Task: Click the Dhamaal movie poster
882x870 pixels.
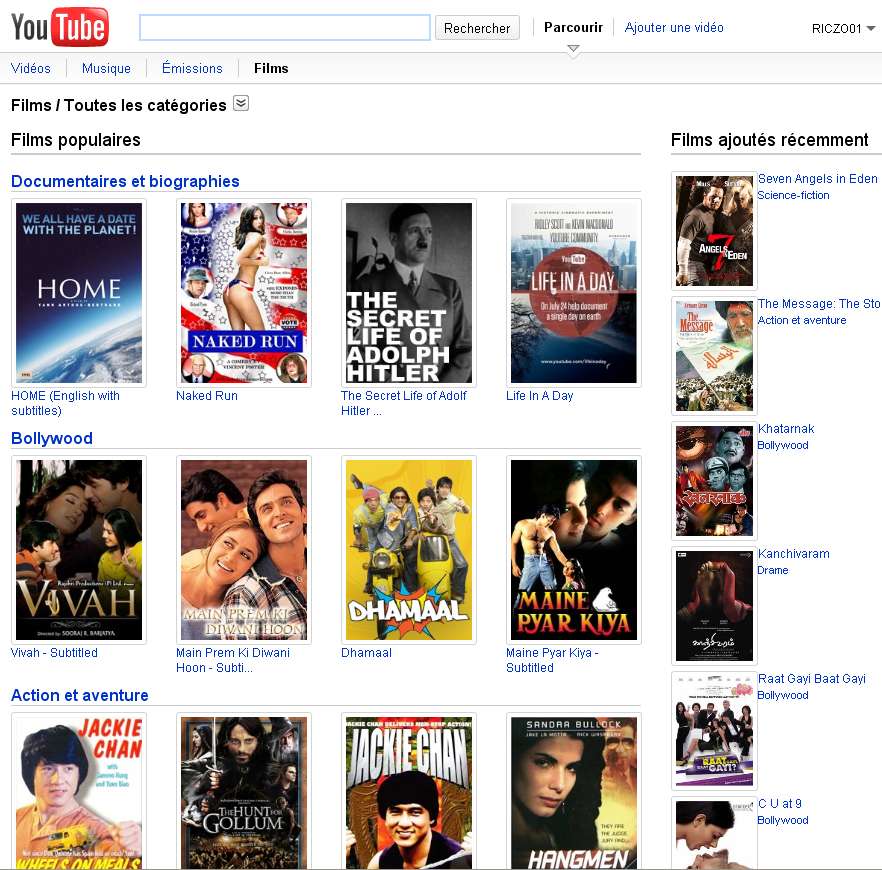Action: click(408, 550)
